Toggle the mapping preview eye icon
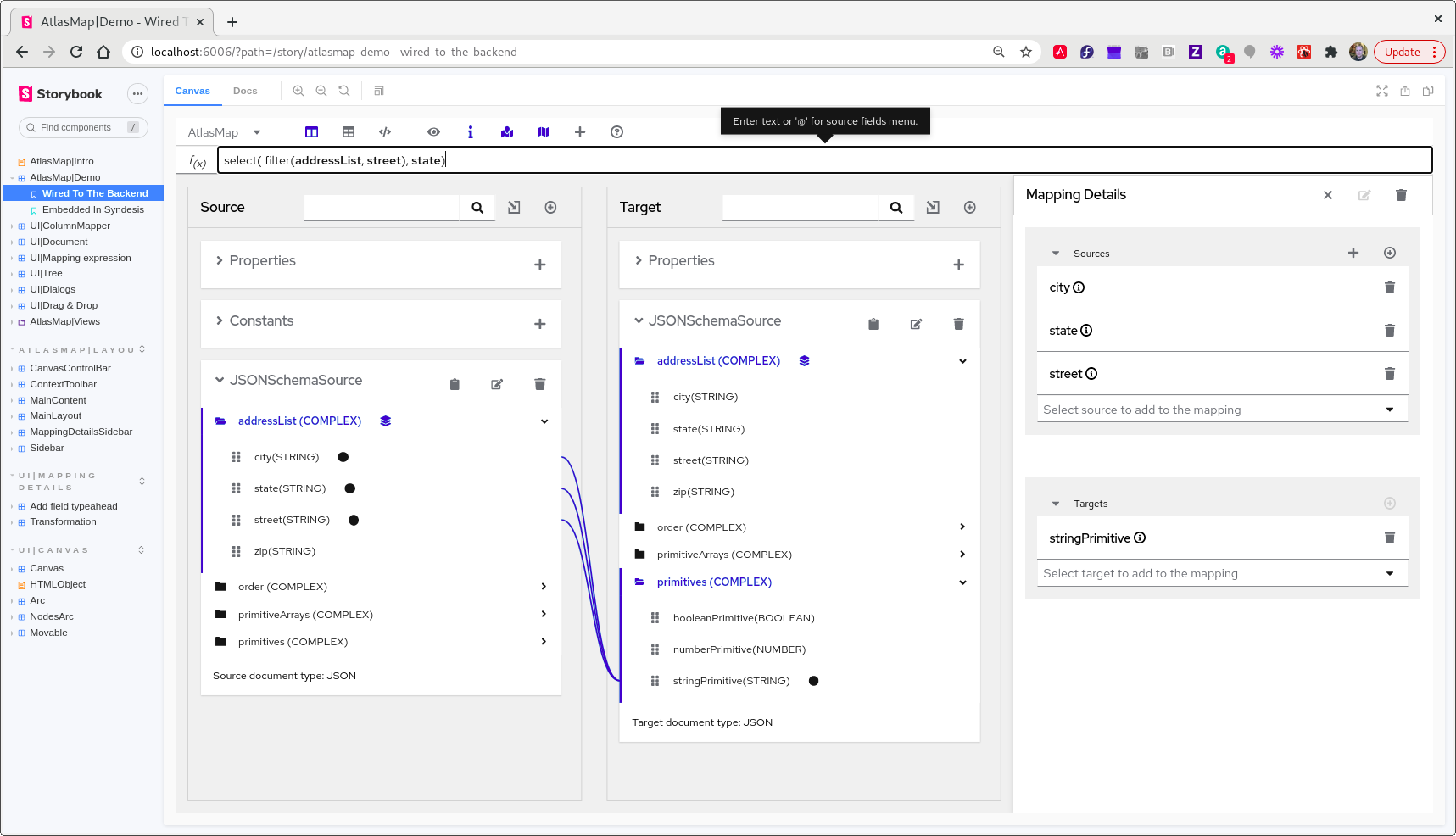The height and width of the screenshot is (836, 1456). [x=433, y=131]
